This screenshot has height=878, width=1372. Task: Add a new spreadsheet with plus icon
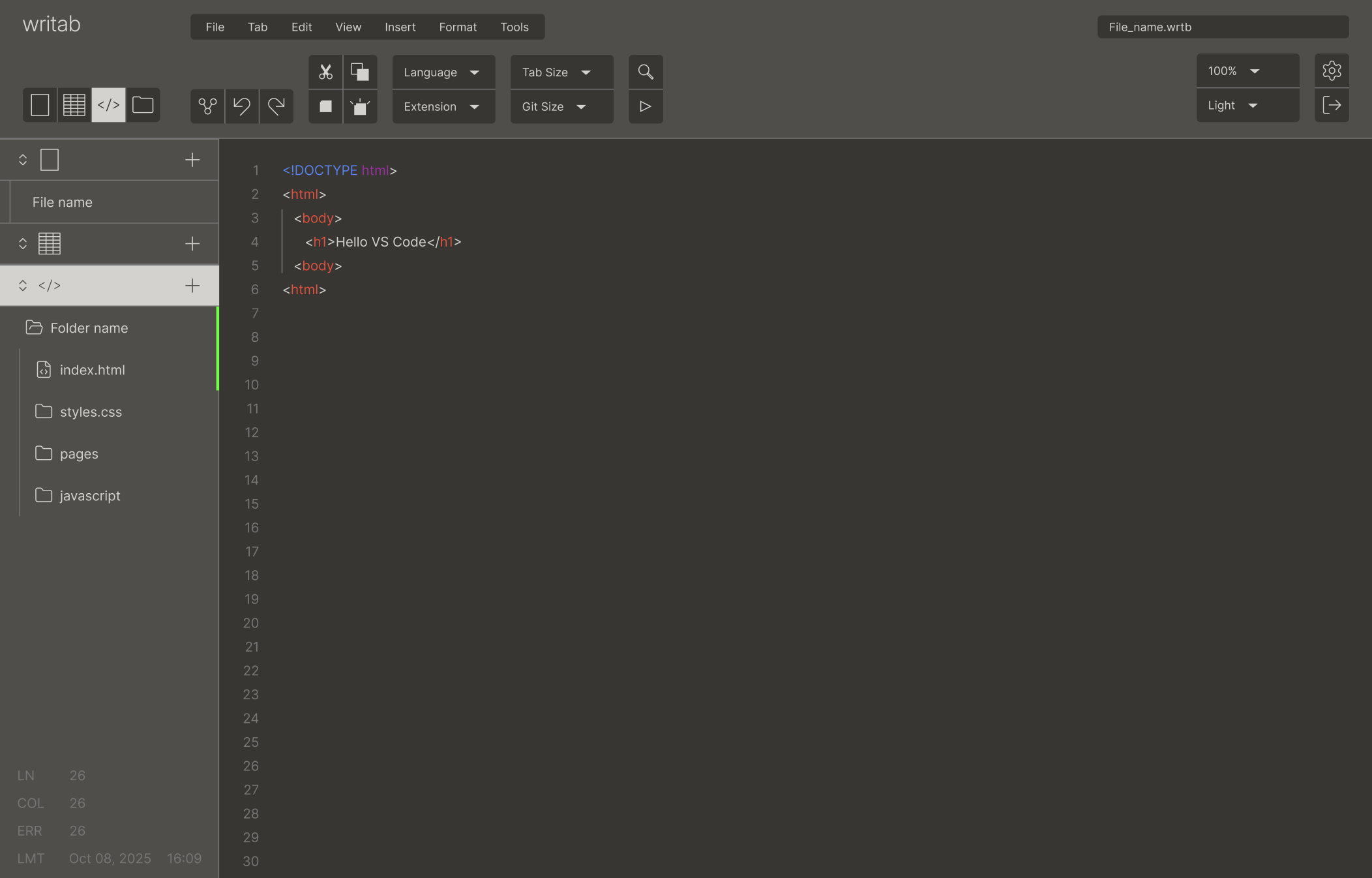coord(192,244)
